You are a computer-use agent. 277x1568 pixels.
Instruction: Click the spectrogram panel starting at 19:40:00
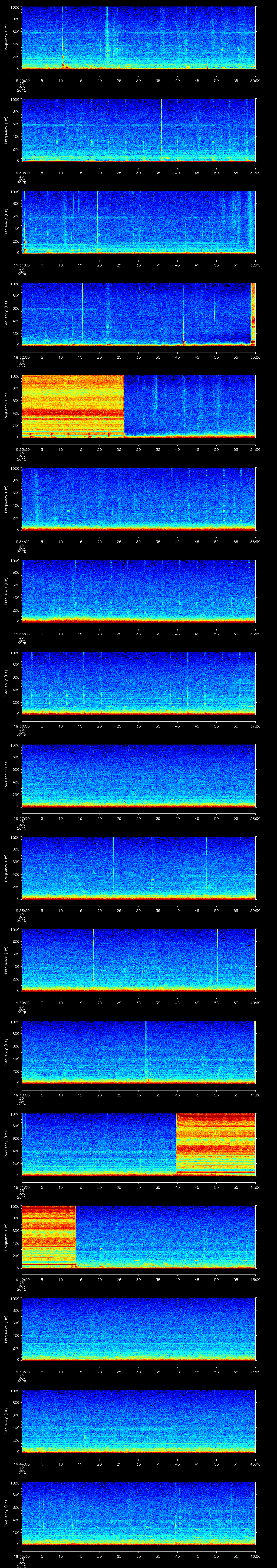(138, 1052)
